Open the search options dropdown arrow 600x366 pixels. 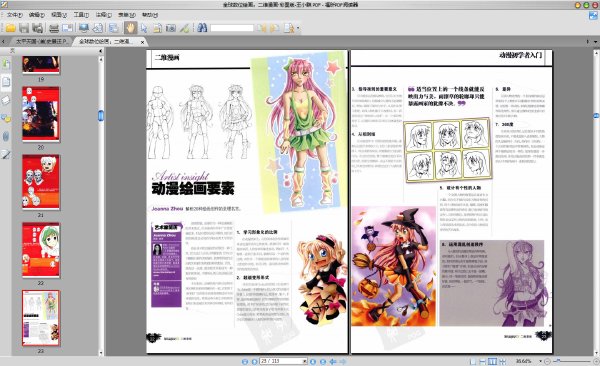point(298,28)
